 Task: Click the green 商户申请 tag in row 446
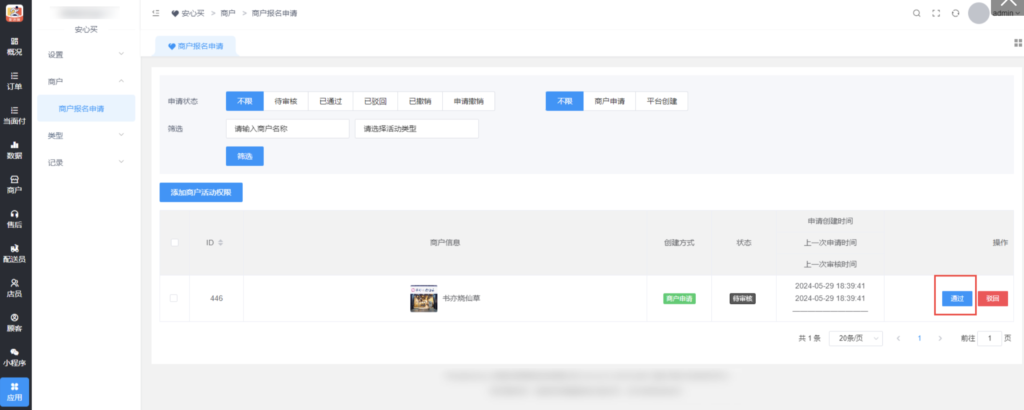(x=679, y=298)
